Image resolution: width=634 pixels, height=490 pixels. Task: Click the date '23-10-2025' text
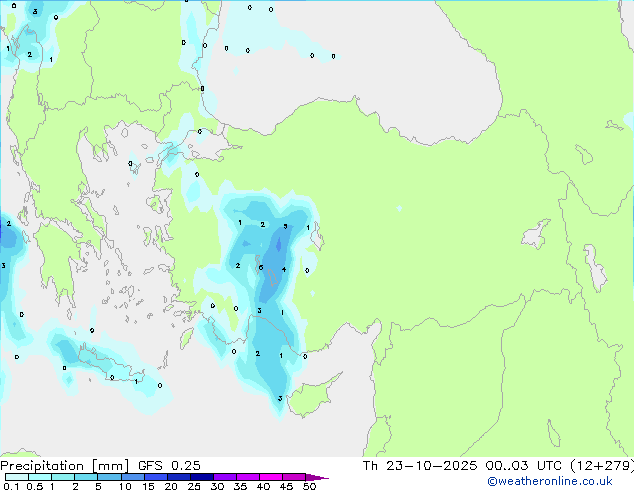click(431, 466)
